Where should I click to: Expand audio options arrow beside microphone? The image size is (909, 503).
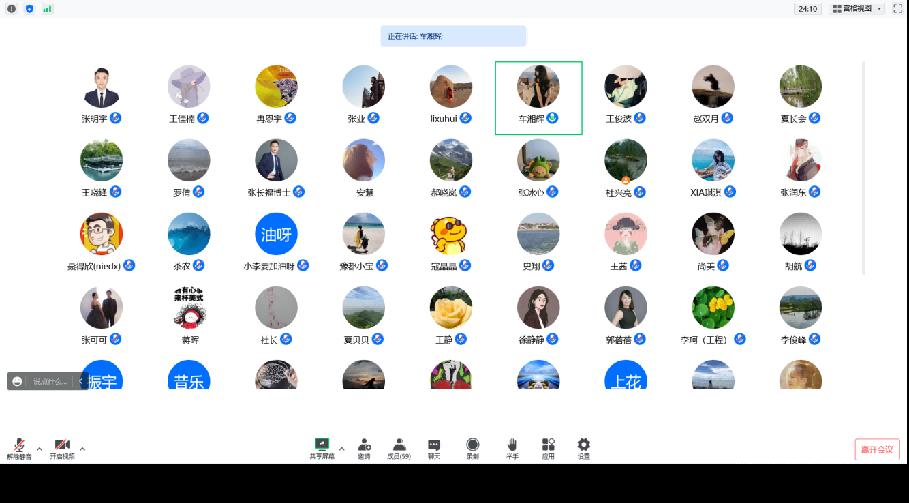tap(40, 448)
